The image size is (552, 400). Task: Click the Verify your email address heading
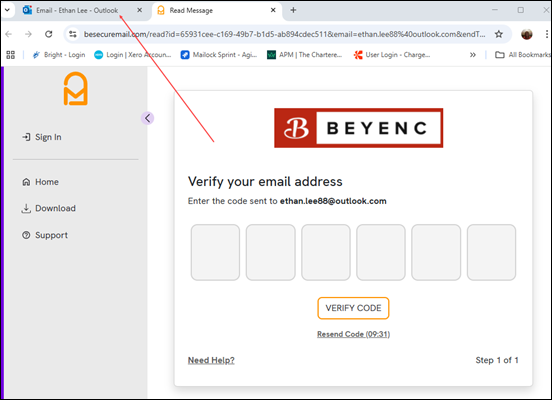[265, 182]
